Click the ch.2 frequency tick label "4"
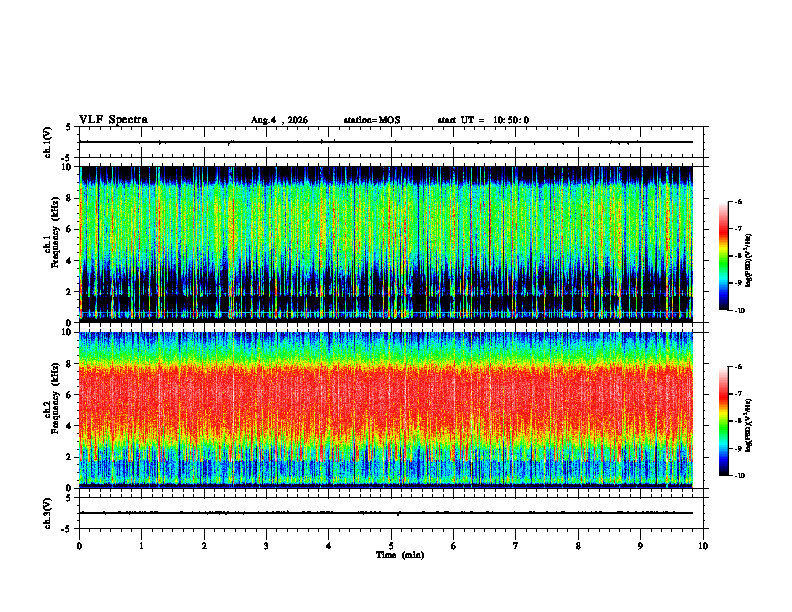The height and width of the screenshot is (612, 792). pyautogui.click(x=70, y=426)
